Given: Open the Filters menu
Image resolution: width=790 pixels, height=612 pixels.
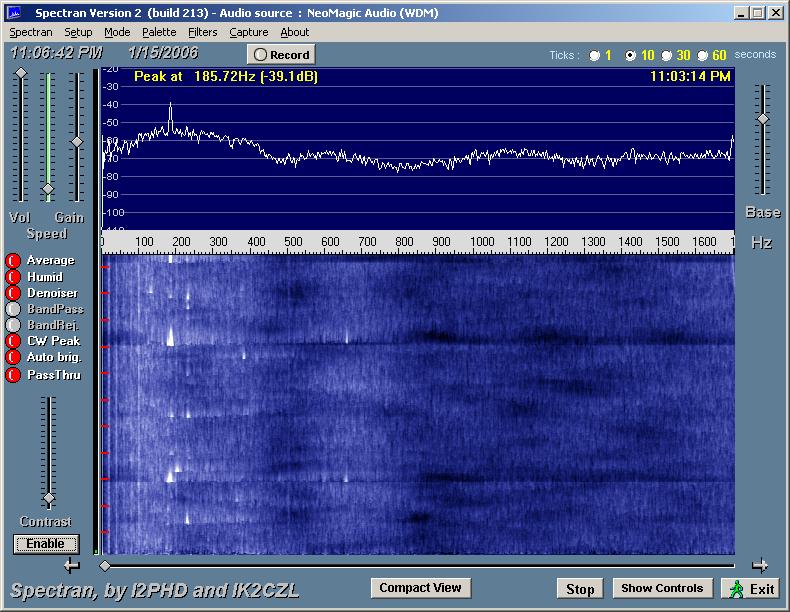Looking at the screenshot, I should 203,32.
